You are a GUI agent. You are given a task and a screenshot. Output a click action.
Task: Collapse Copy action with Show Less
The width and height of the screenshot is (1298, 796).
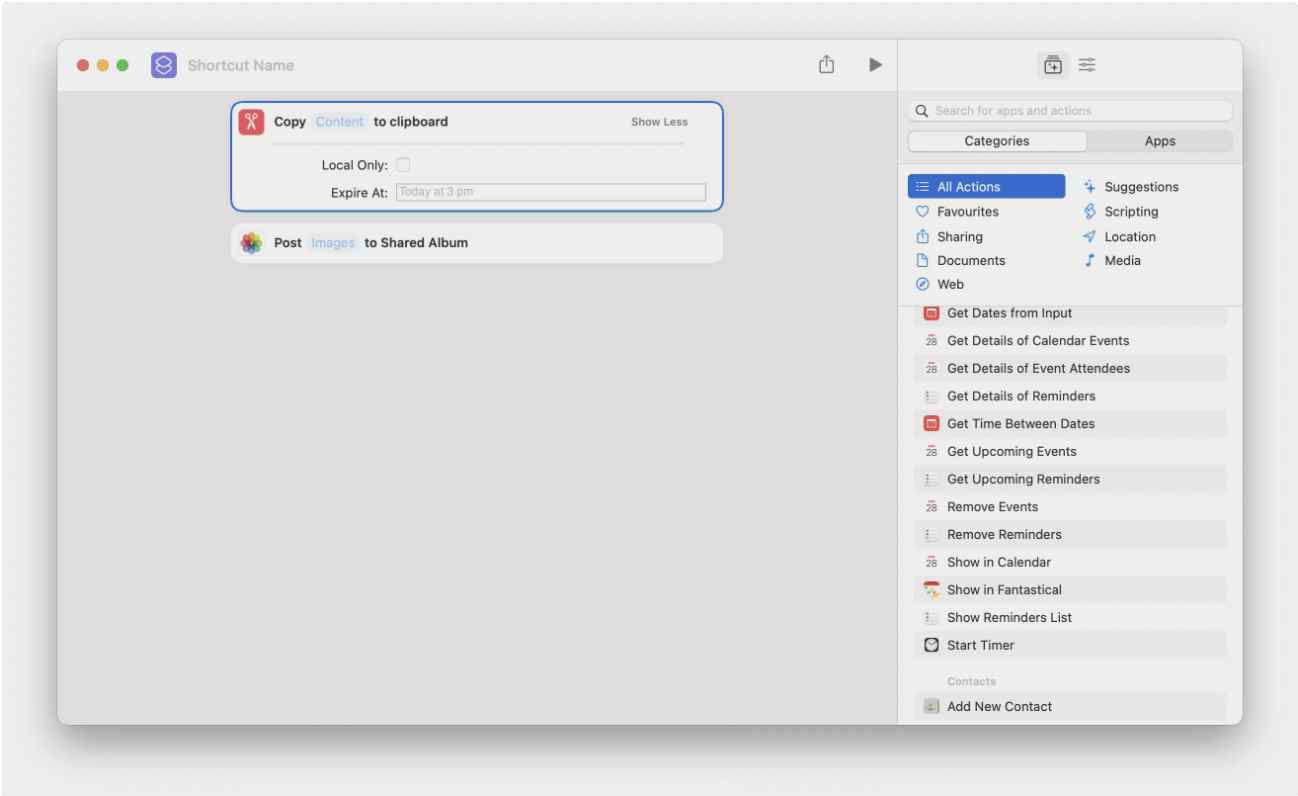pos(659,122)
